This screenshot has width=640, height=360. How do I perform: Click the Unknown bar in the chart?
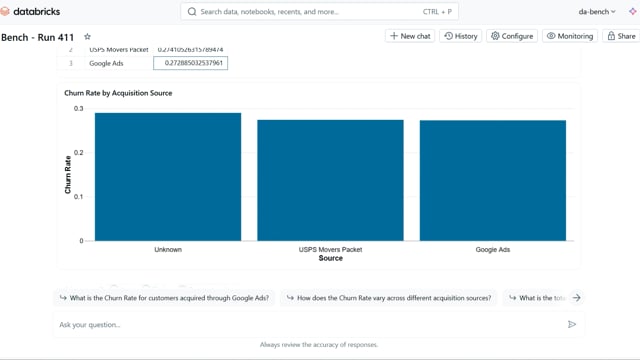click(x=168, y=177)
